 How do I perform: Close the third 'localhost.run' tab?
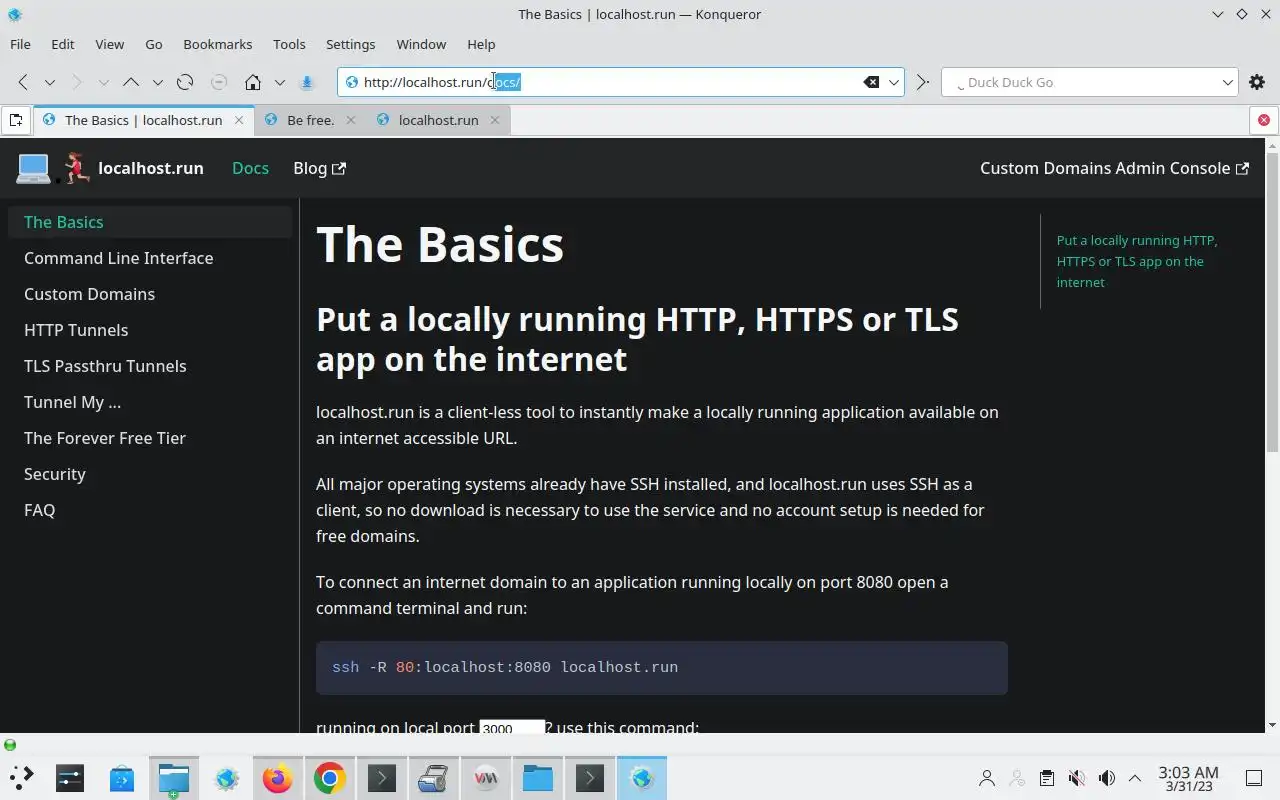tap(495, 120)
